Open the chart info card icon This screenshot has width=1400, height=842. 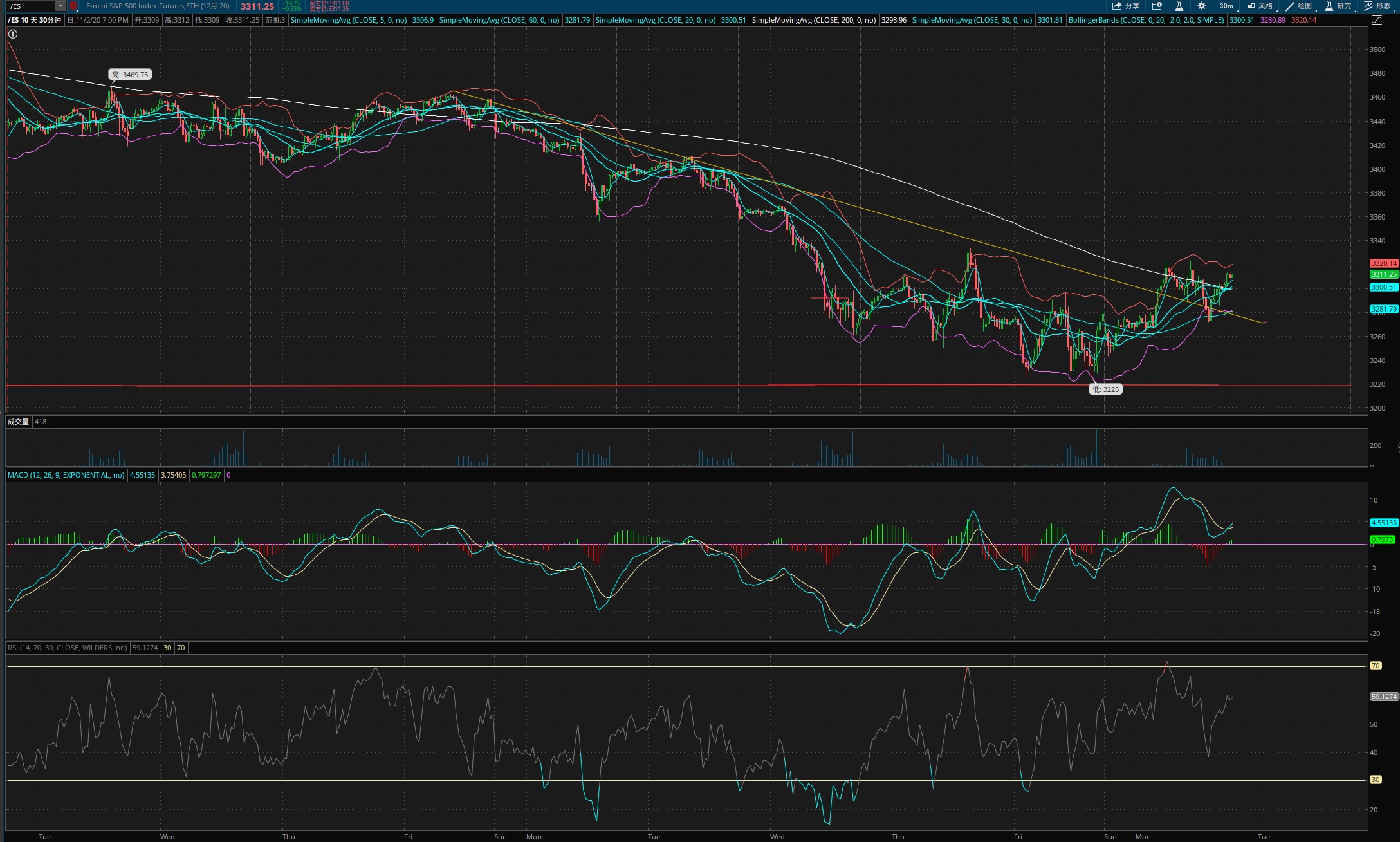pyautogui.click(x=1157, y=6)
